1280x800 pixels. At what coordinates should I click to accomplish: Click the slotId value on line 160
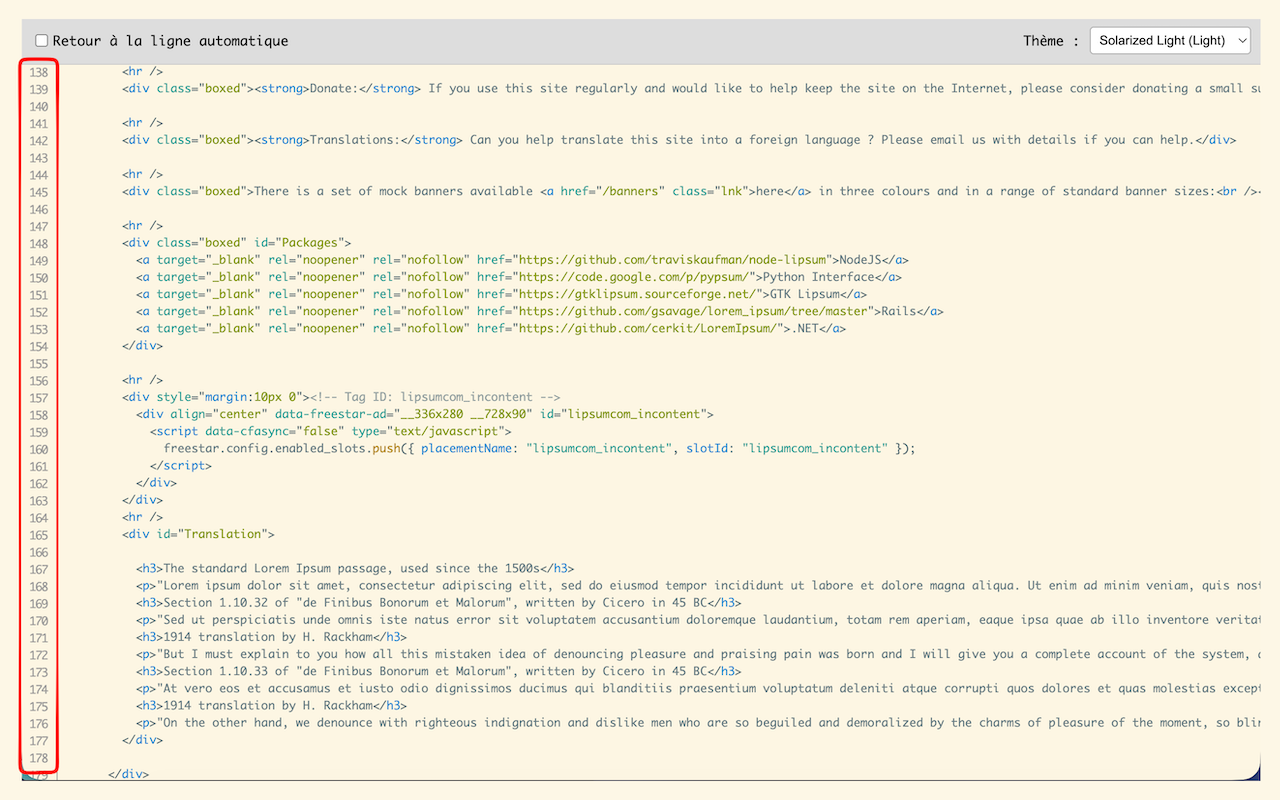pos(817,448)
